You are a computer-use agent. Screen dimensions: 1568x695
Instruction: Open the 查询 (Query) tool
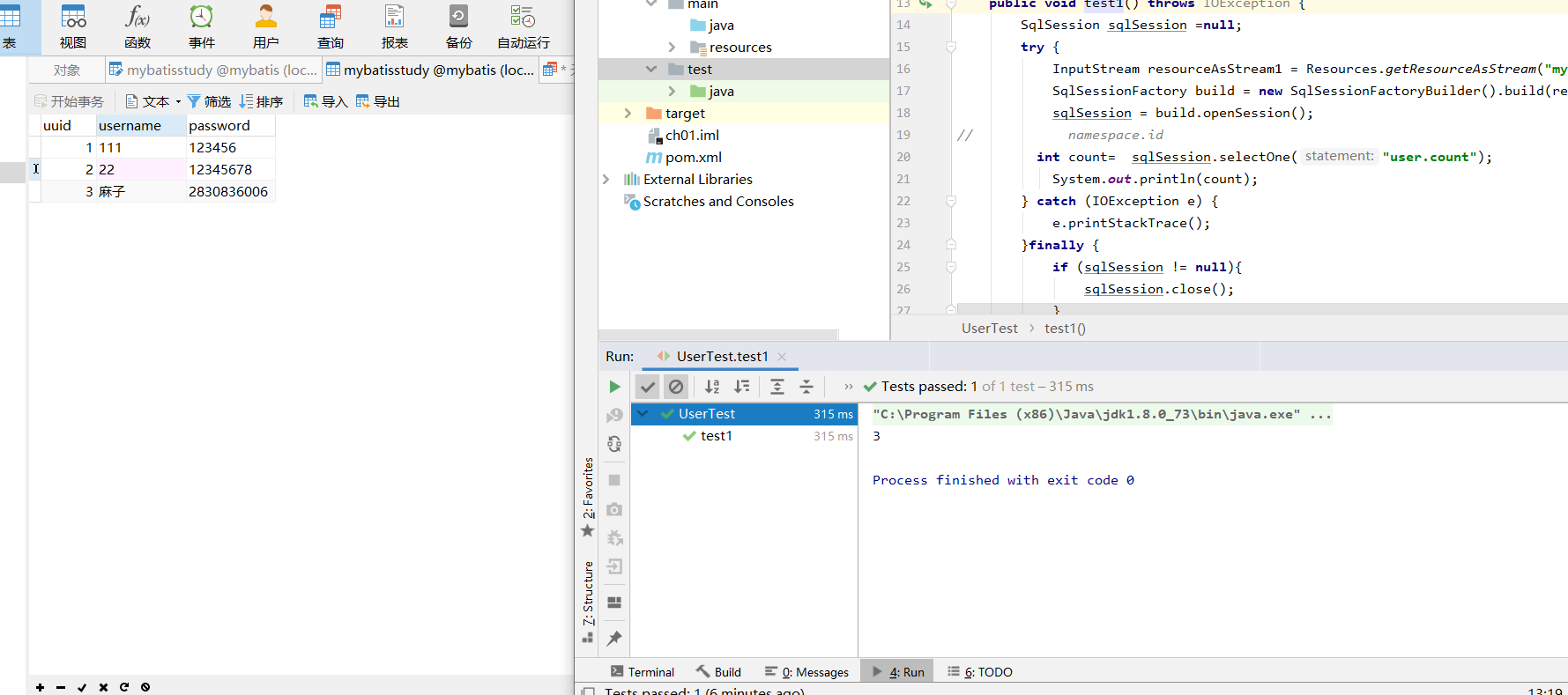(x=331, y=26)
